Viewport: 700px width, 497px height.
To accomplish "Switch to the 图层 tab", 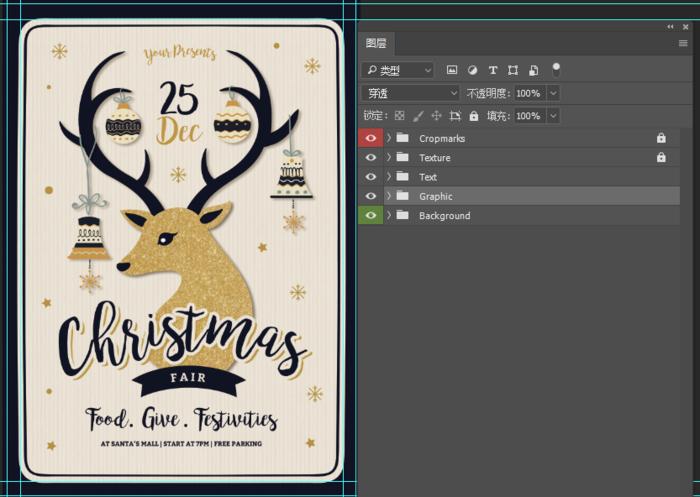I will (x=376, y=43).
